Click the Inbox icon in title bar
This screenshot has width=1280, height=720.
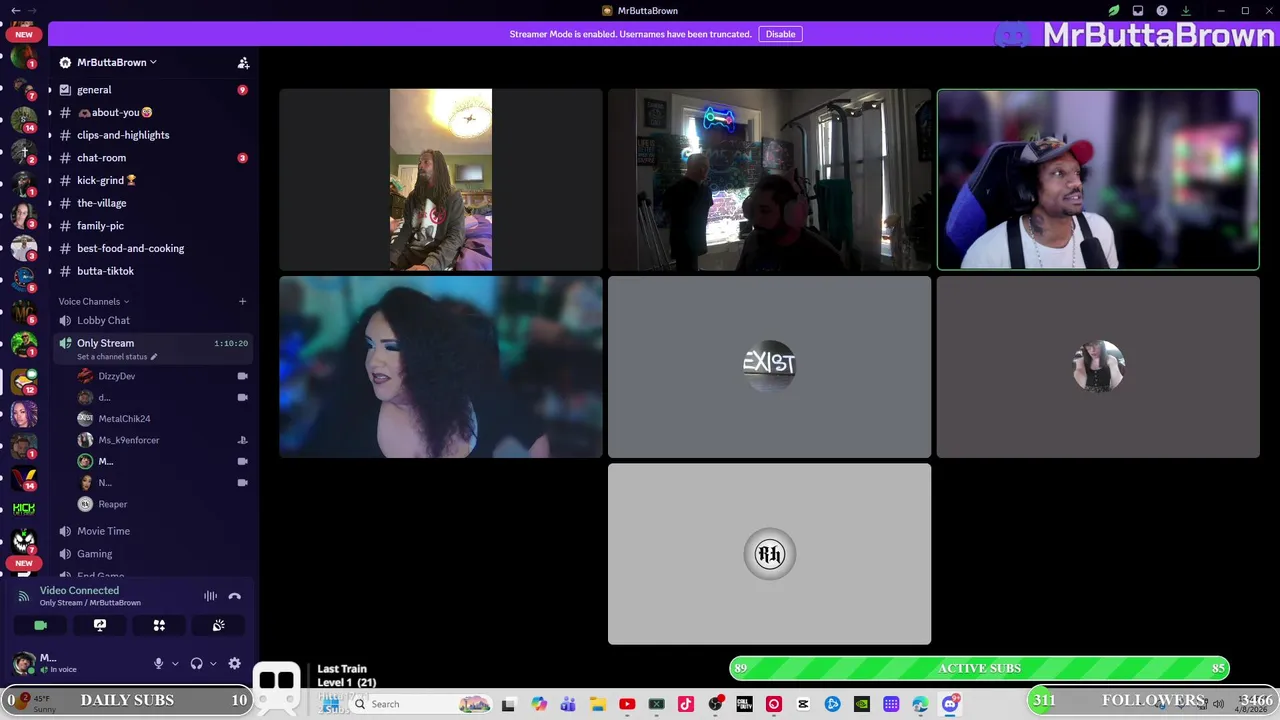point(1138,11)
